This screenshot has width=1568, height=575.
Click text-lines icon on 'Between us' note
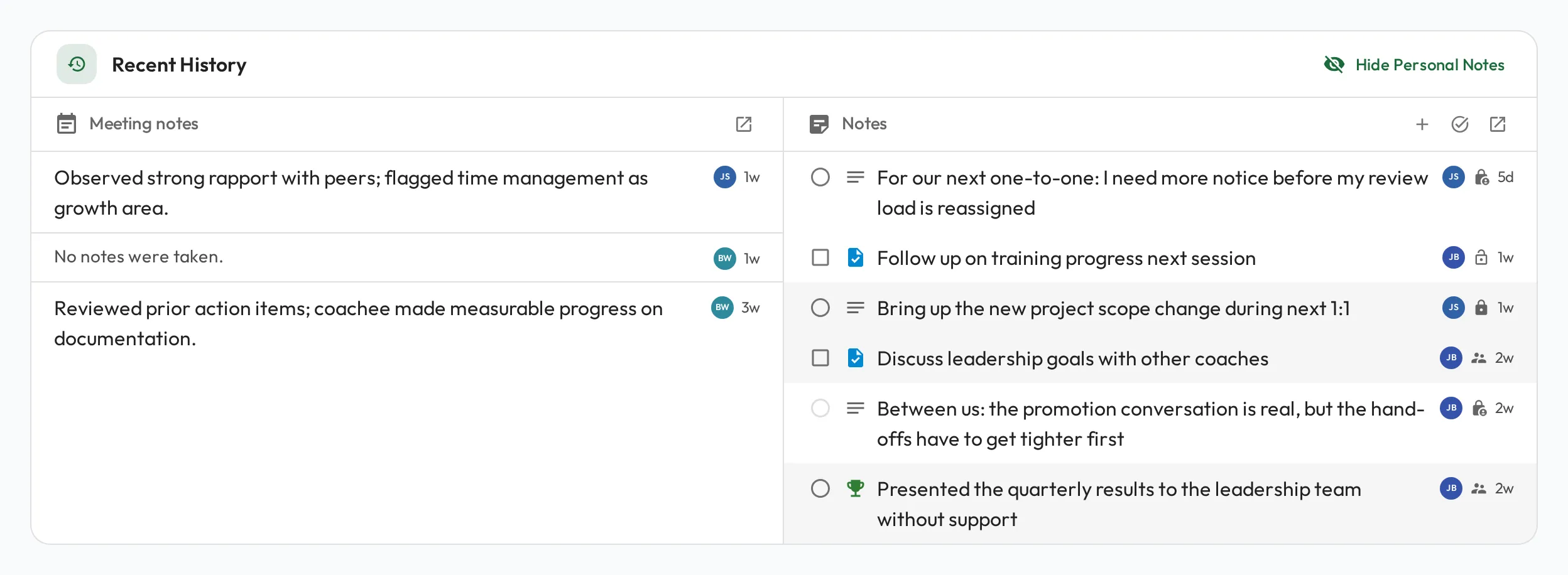pos(856,408)
